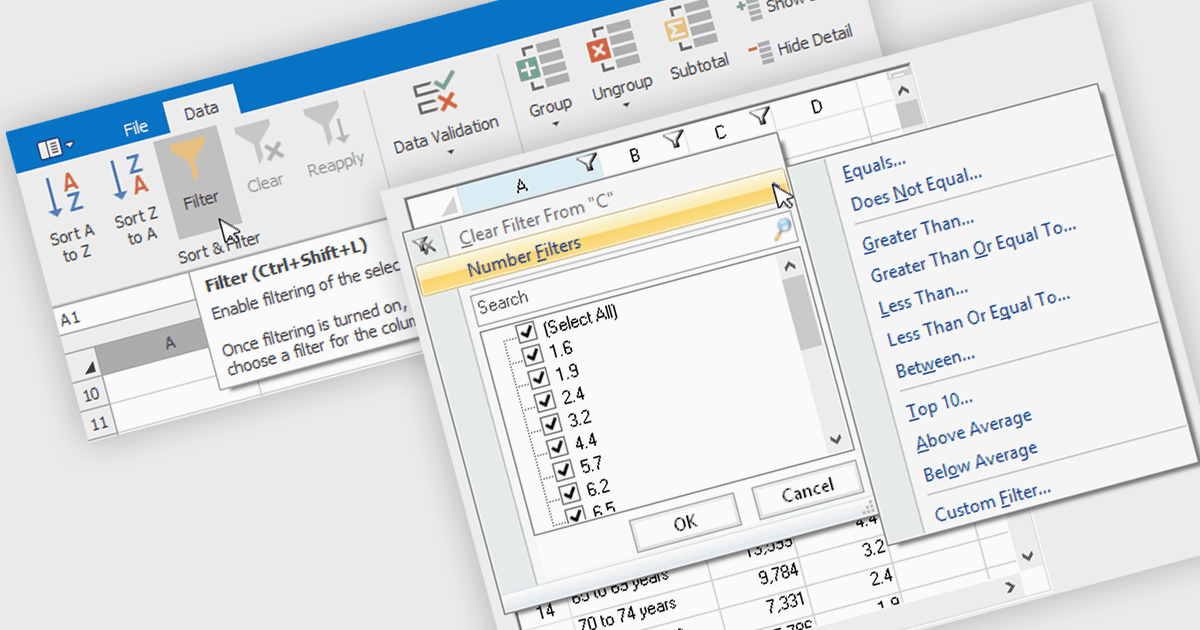Viewport: 1200px width, 630px height.
Task: Select row 11 header
Action: click(98, 424)
